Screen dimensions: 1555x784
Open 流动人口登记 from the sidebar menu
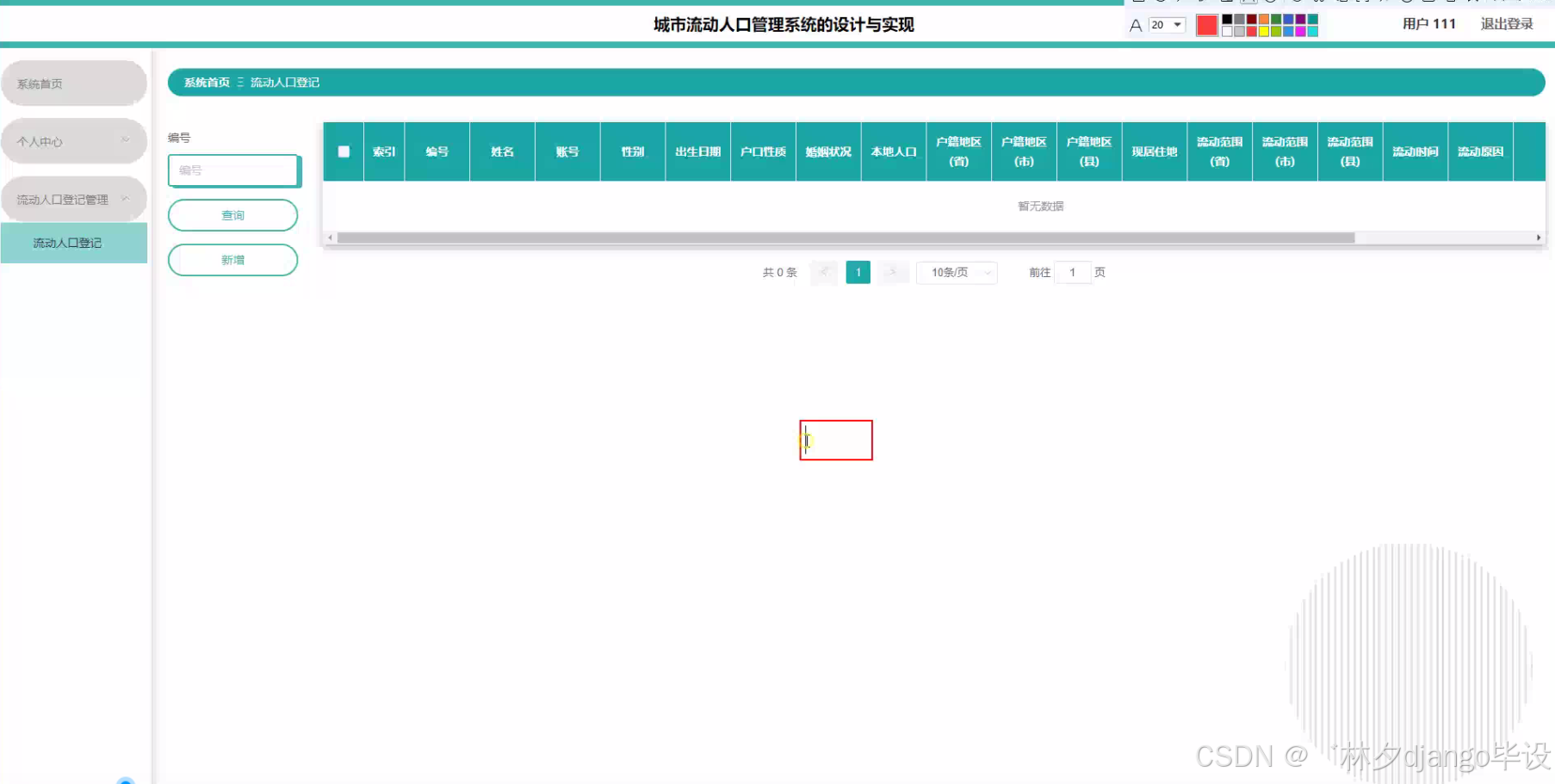click(x=74, y=243)
